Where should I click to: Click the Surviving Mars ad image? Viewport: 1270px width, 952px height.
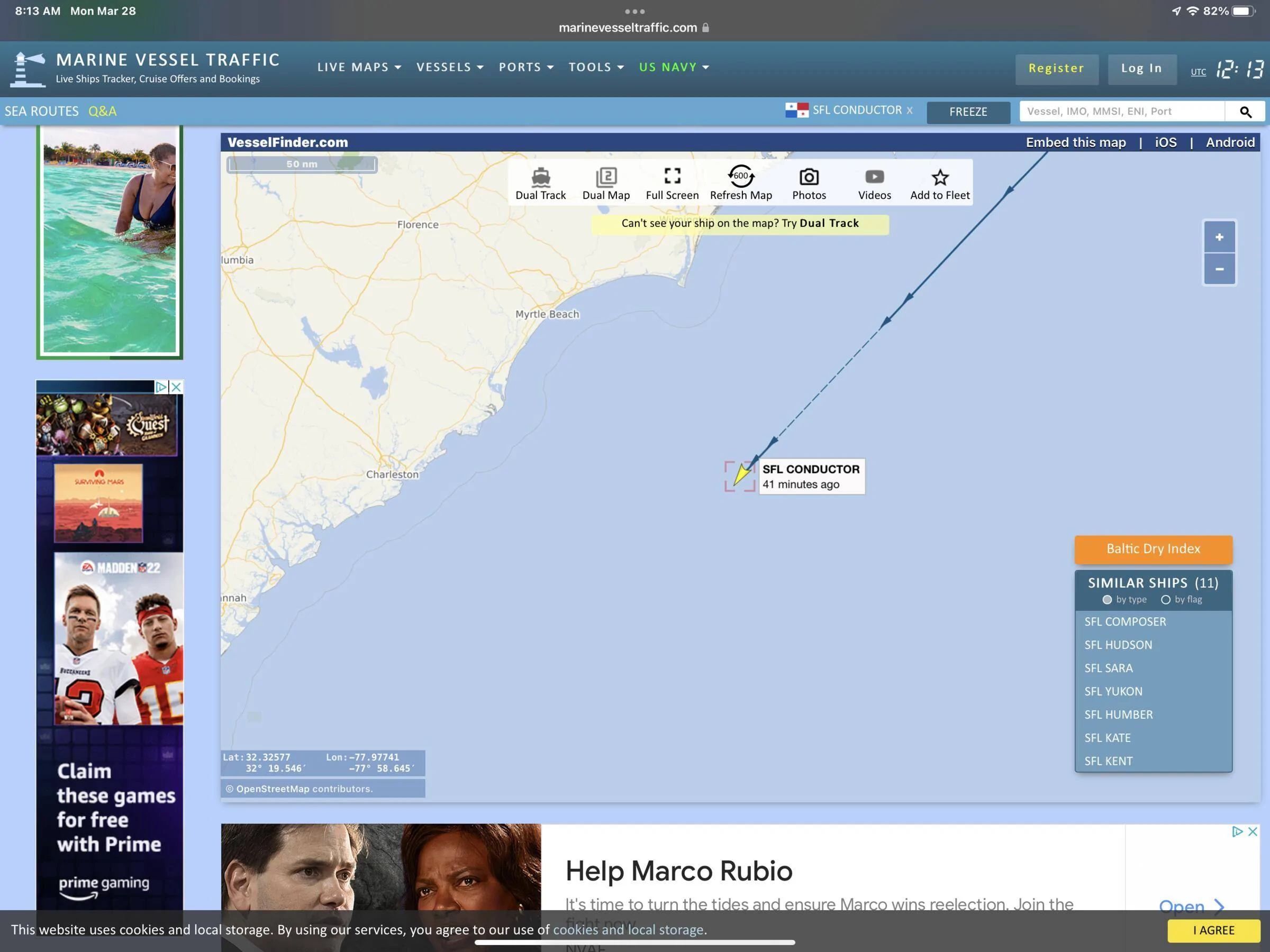[98, 504]
